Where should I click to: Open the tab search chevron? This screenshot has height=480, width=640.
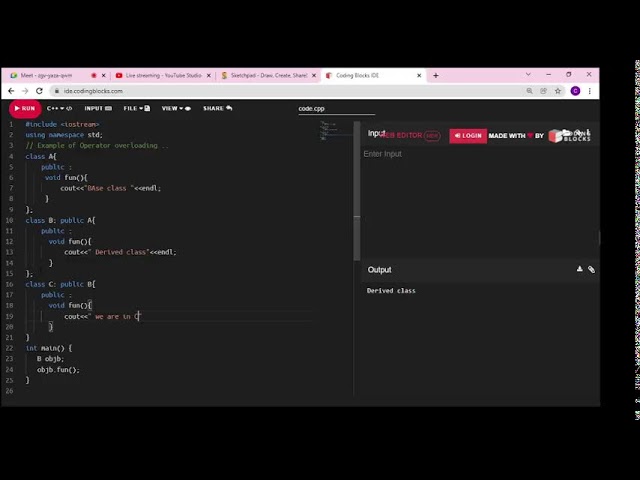(528, 75)
